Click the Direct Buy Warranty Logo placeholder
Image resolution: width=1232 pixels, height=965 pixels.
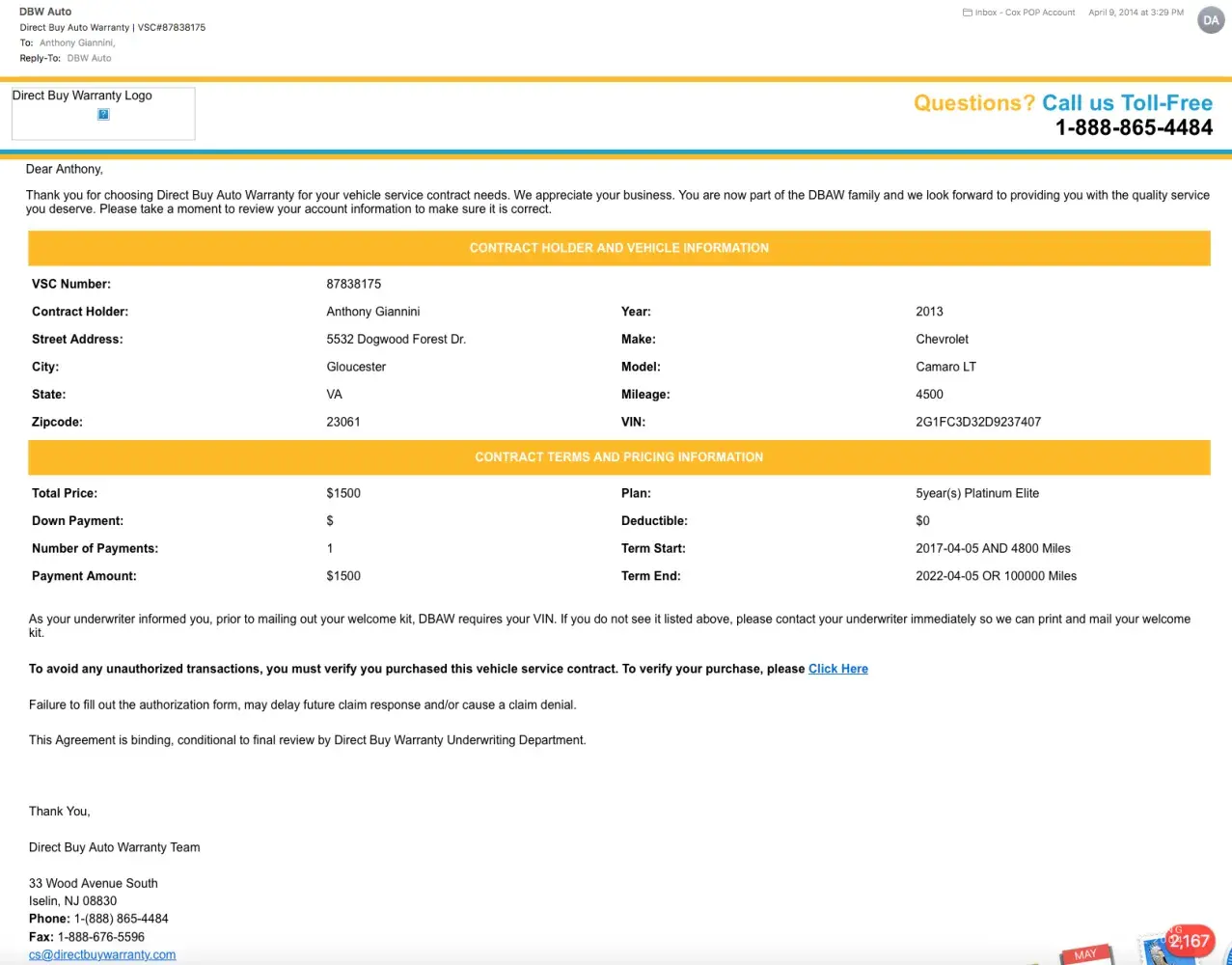click(102, 113)
